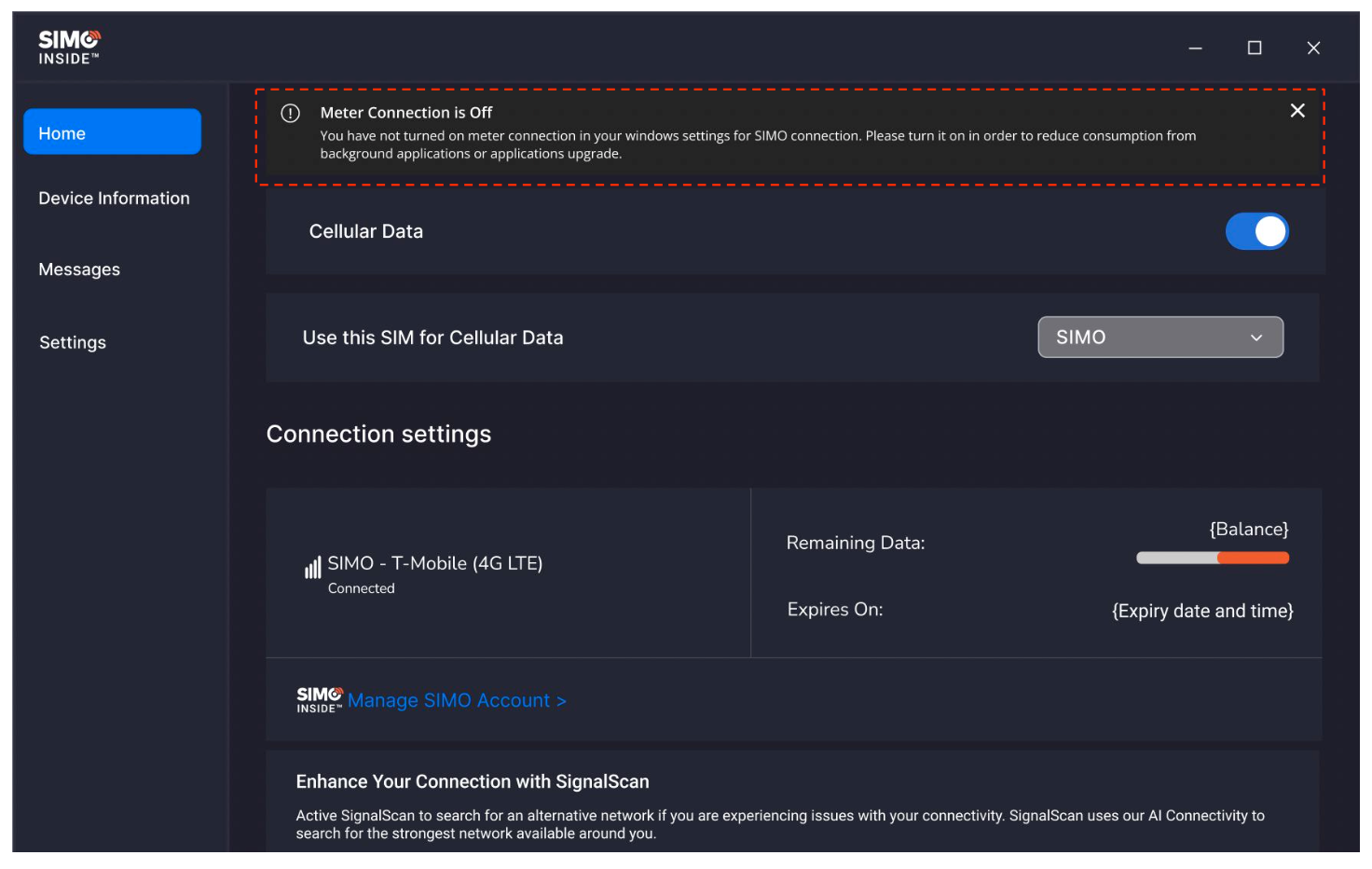Click the {Expiry date and time} value
This screenshot has width=1372, height=869.
pos(1202,611)
